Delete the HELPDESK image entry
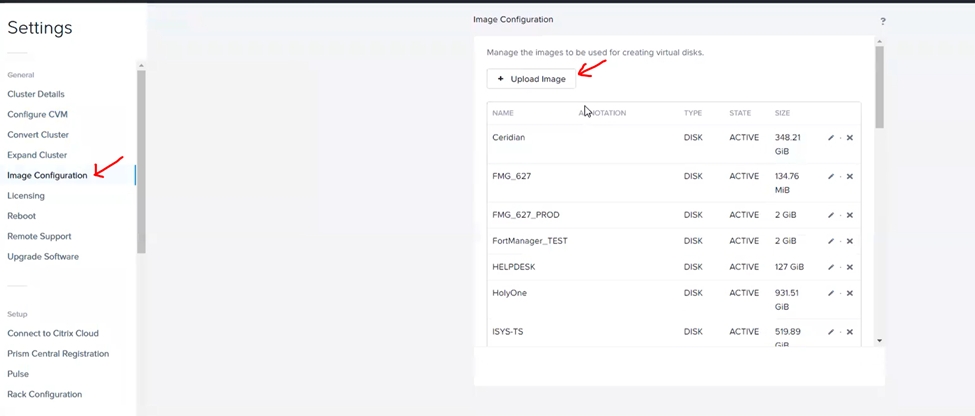The width and height of the screenshot is (975, 416). coord(850,268)
